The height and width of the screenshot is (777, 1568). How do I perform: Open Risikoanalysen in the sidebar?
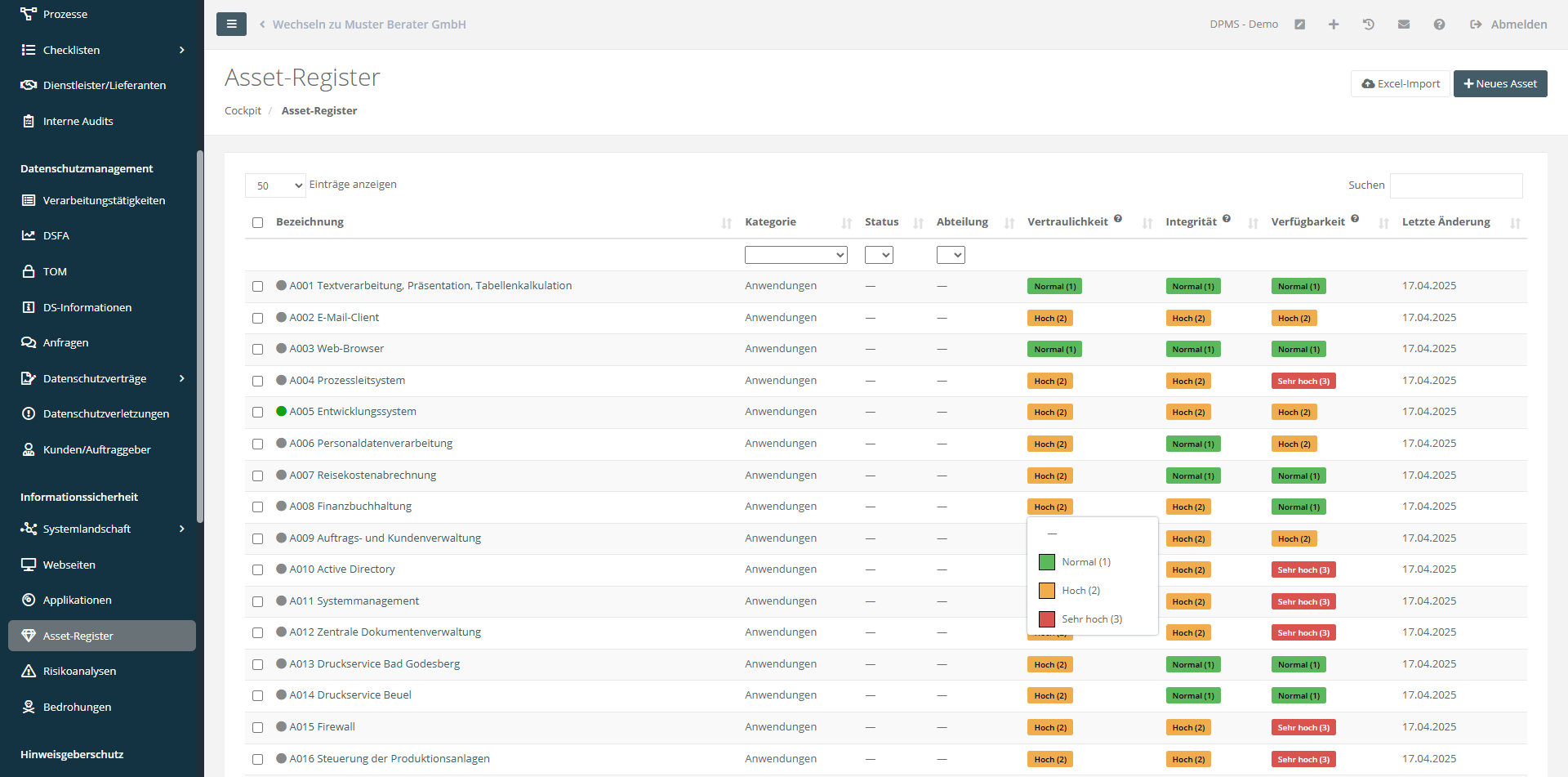pos(79,672)
